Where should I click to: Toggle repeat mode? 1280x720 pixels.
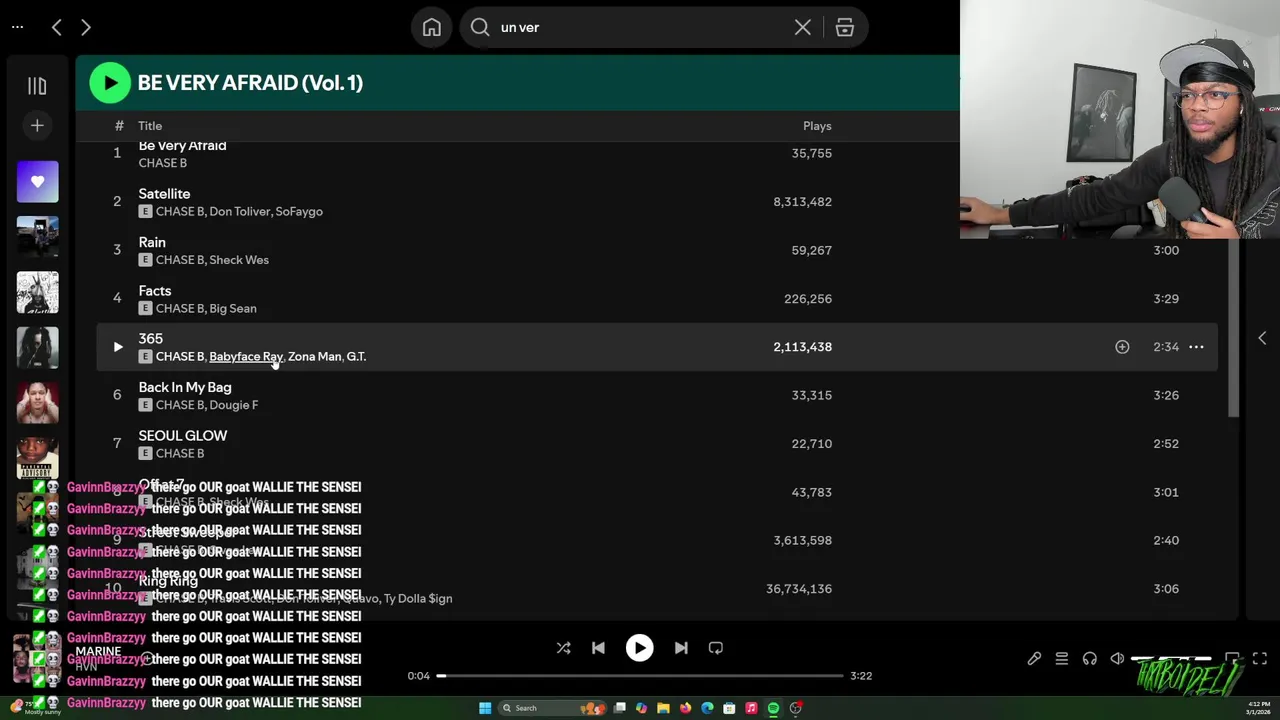[716, 648]
